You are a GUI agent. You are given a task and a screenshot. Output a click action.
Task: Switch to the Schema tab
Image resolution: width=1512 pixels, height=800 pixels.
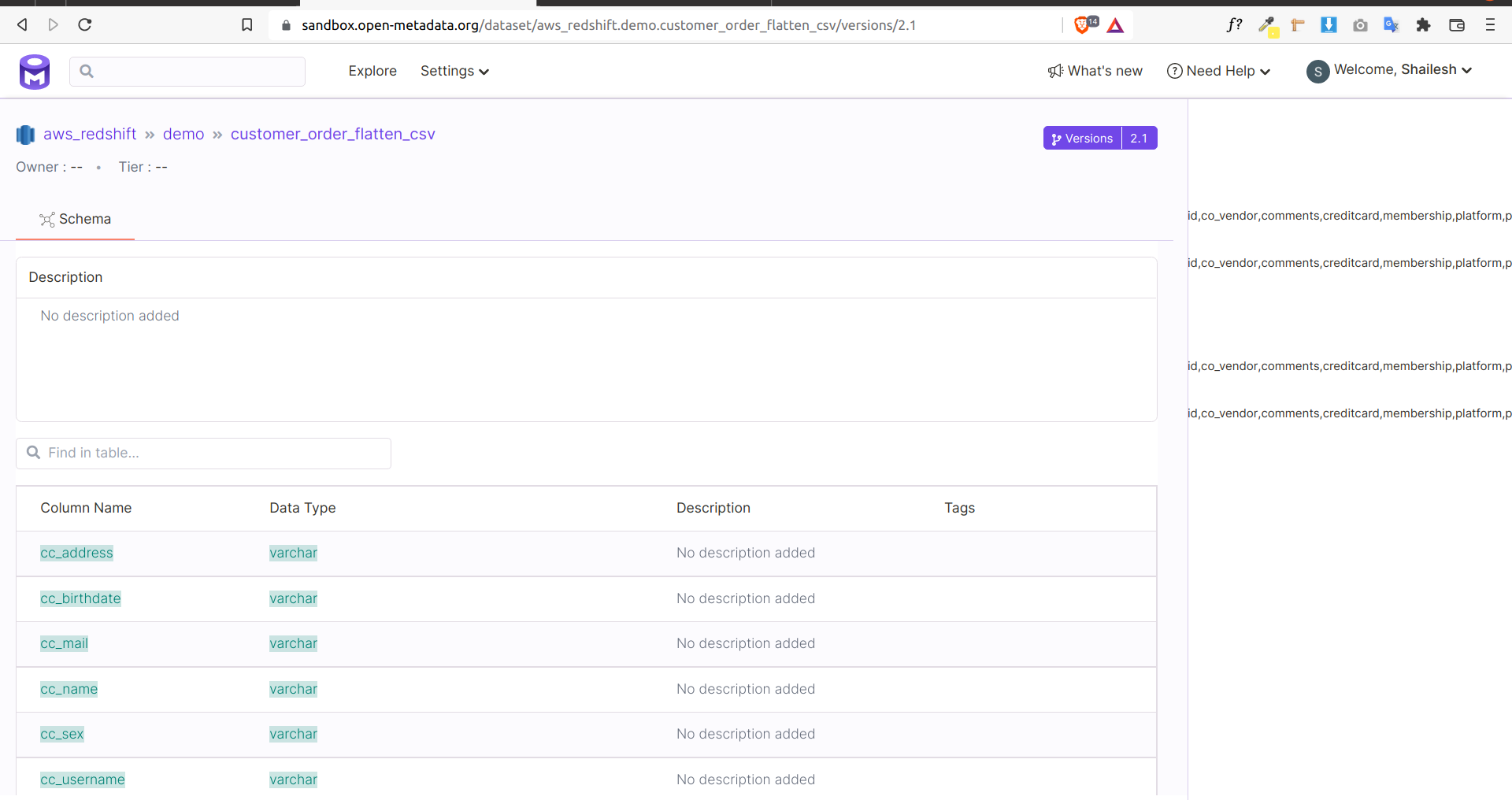point(75,219)
